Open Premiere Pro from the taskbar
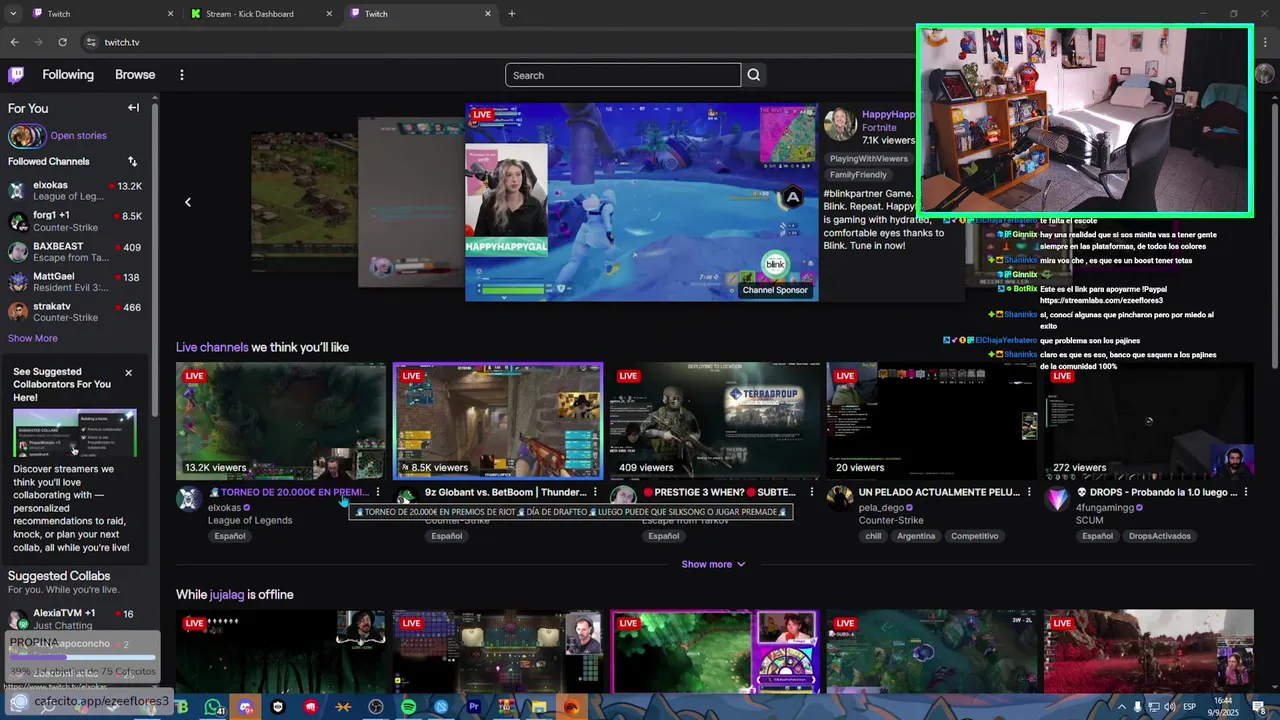Viewport: 1280px width, 720px height. 474,707
